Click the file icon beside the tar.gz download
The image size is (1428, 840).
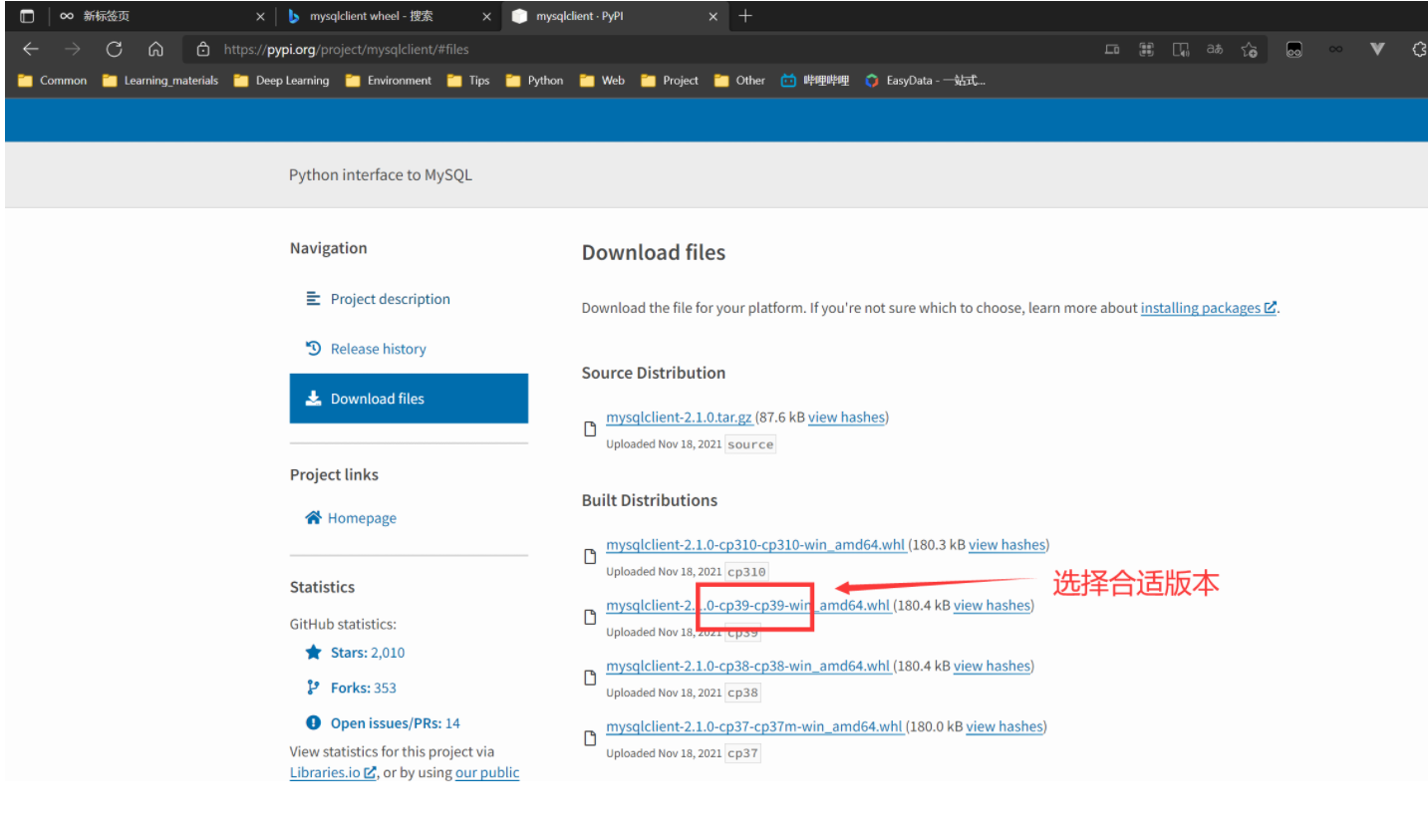coord(590,428)
